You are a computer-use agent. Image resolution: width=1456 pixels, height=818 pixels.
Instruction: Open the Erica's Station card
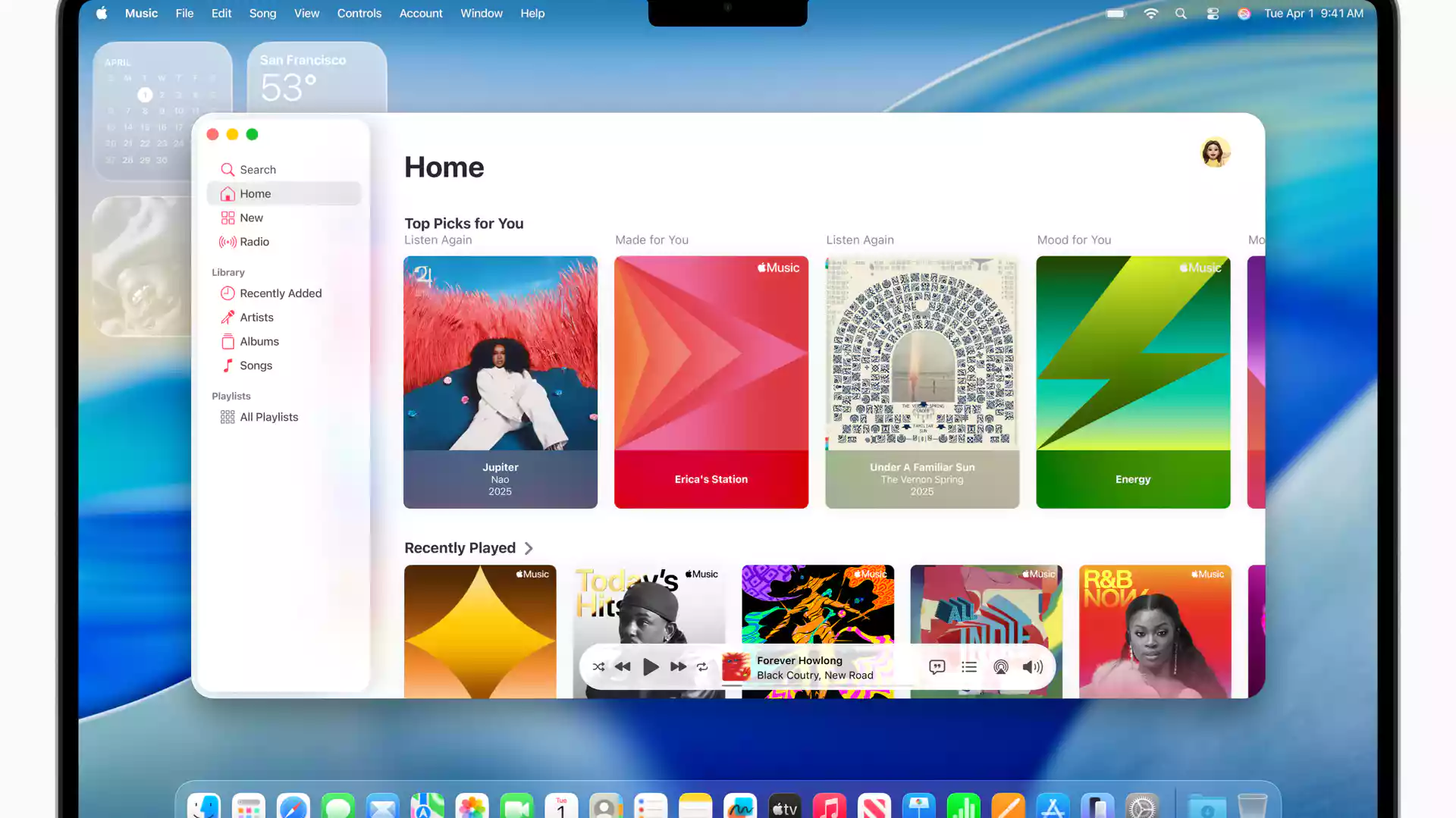click(711, 382)
